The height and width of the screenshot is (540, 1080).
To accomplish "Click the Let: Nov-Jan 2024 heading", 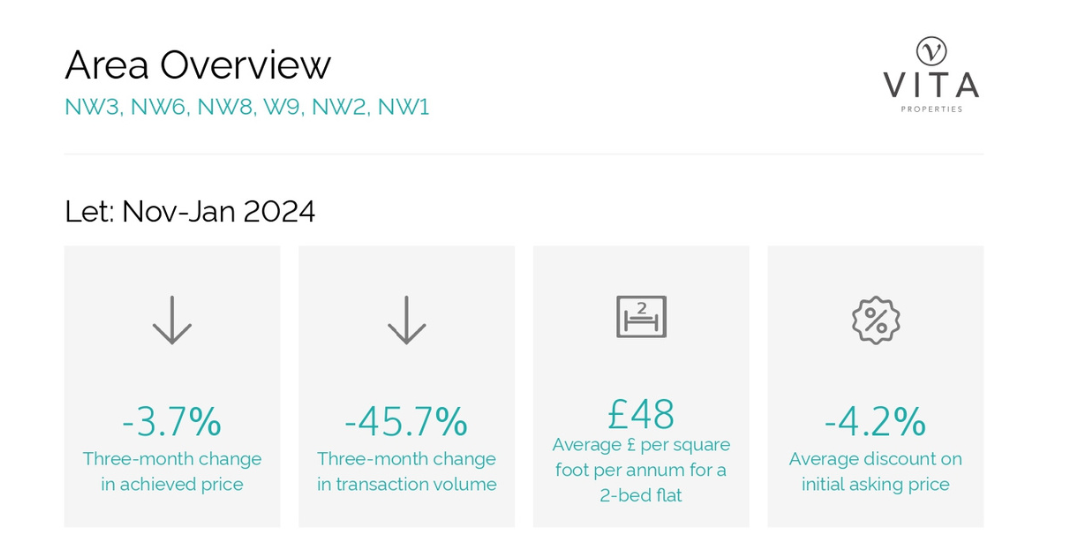I will click(x=190, y=211).
